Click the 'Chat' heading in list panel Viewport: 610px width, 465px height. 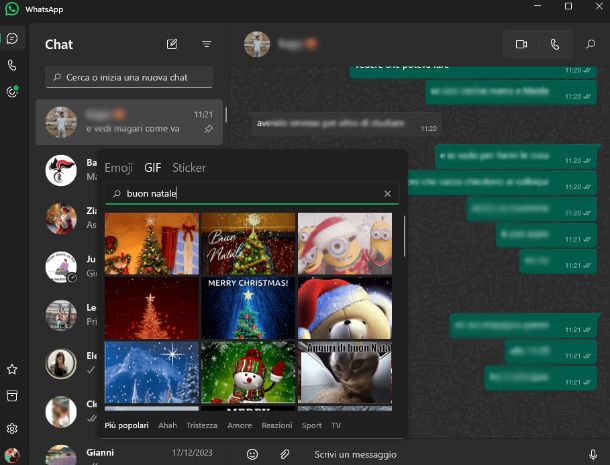tap(59, 44)
